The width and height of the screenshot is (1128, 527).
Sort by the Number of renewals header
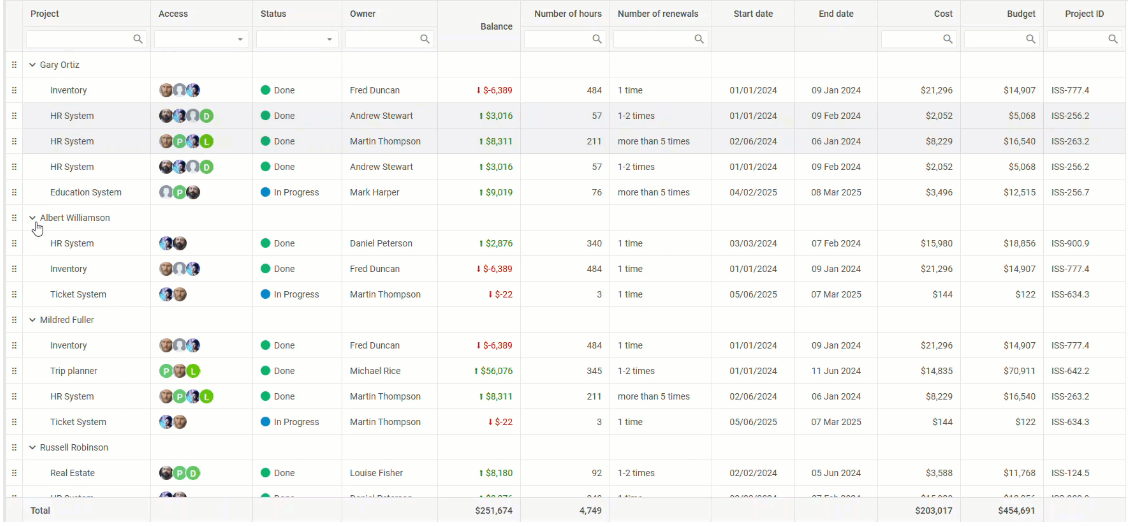coord(658,14)
